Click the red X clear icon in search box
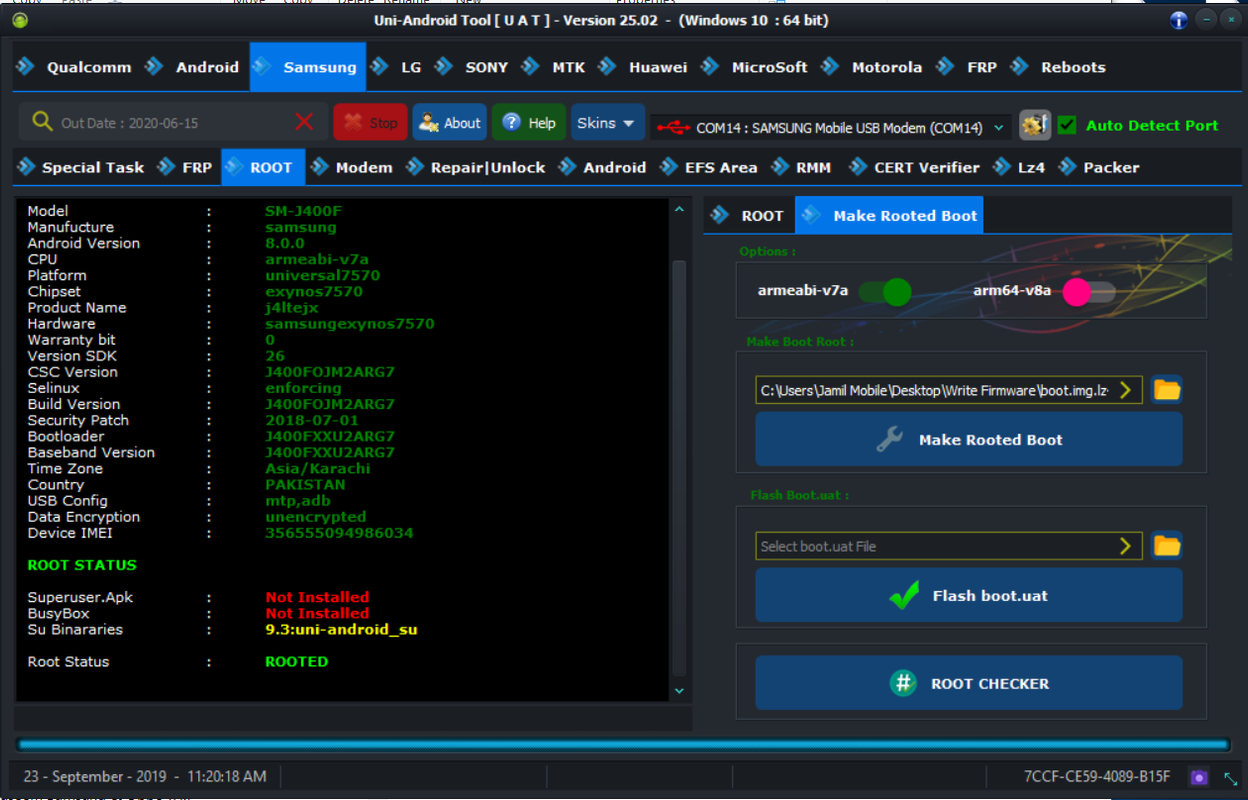1248x800 pixels. 305,122
